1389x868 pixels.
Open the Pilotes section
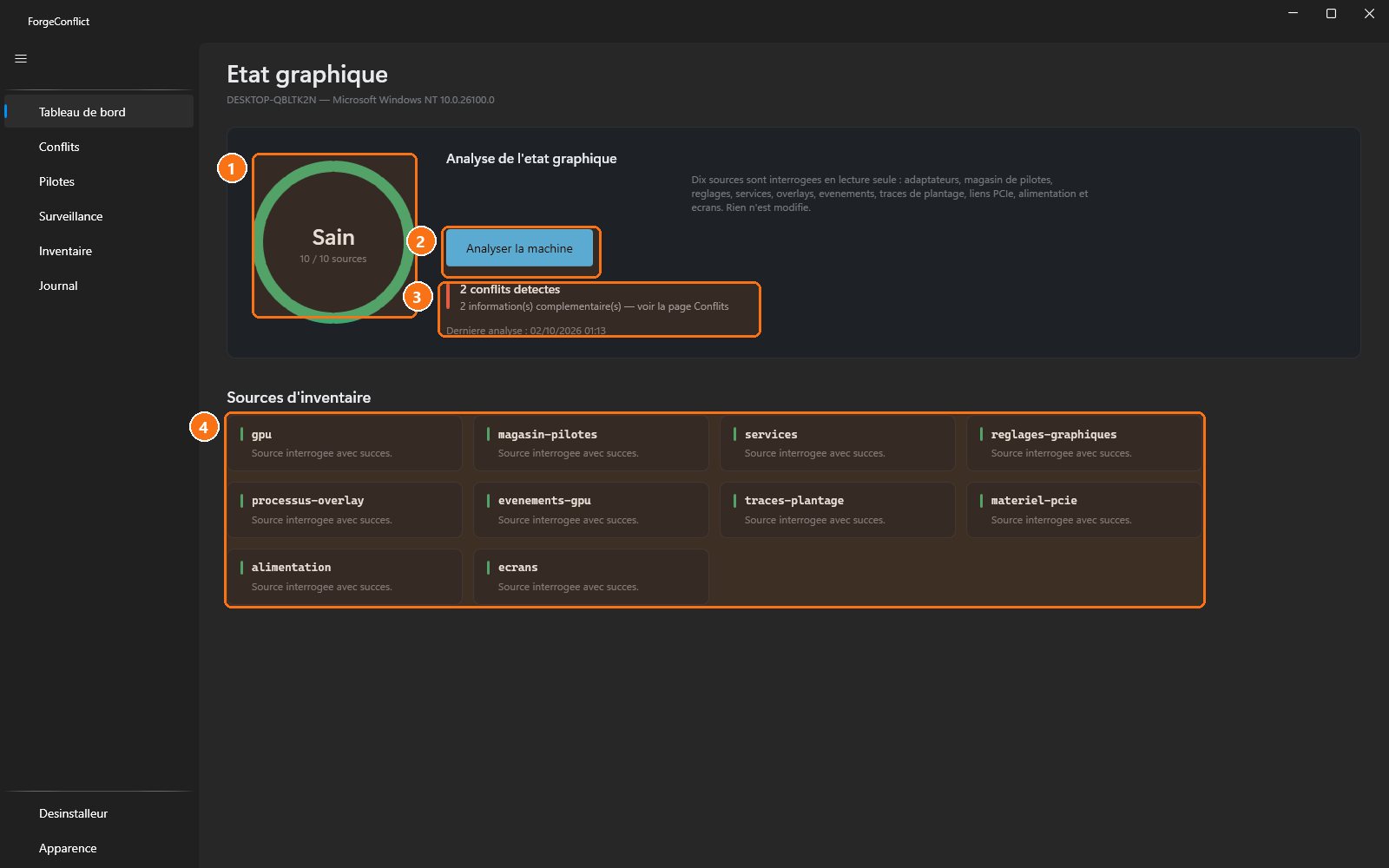pyautogui.click(x=99, y=181)
